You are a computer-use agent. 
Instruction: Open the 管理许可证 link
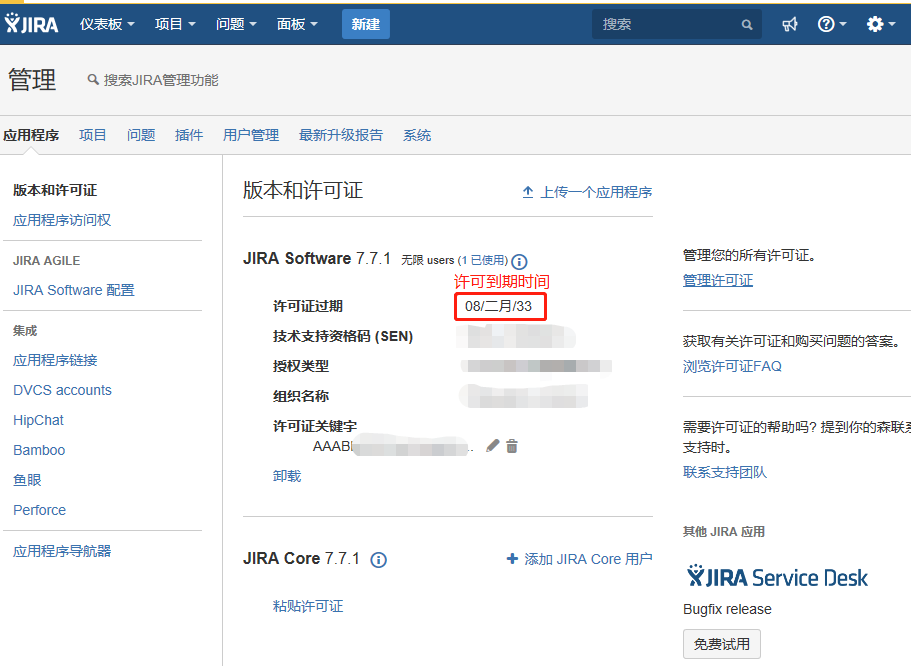click(718, 280)
